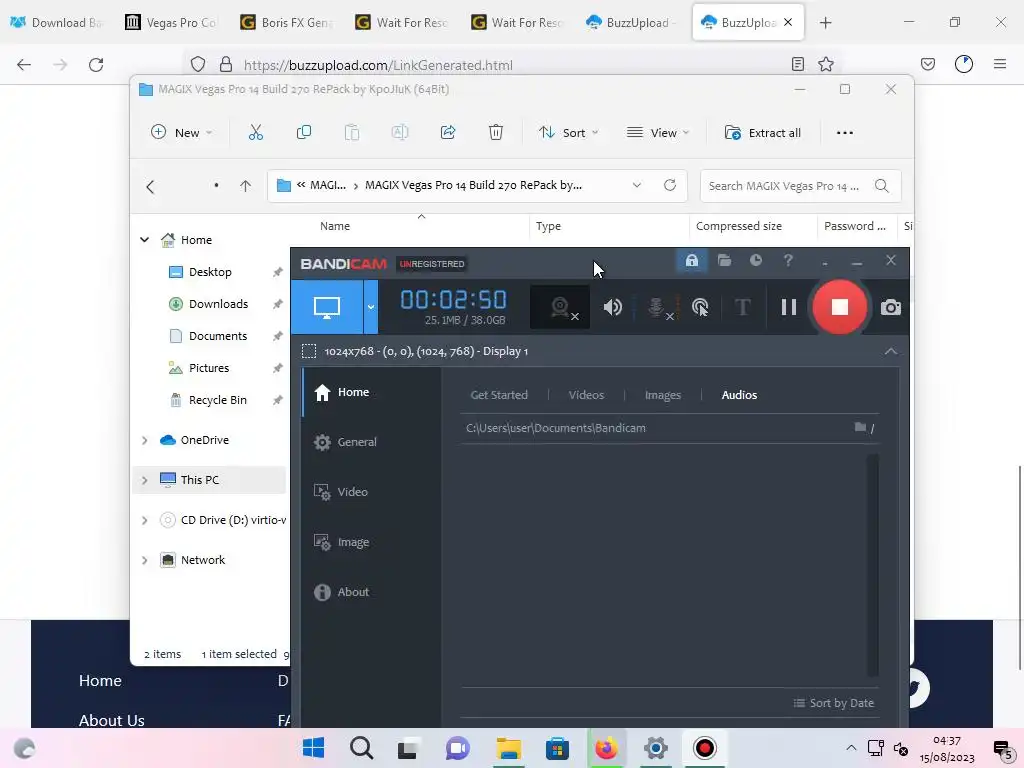Switch to the Videos tab
The width and height of the screenshot is (1024, 768).
(x=586, y=395)
